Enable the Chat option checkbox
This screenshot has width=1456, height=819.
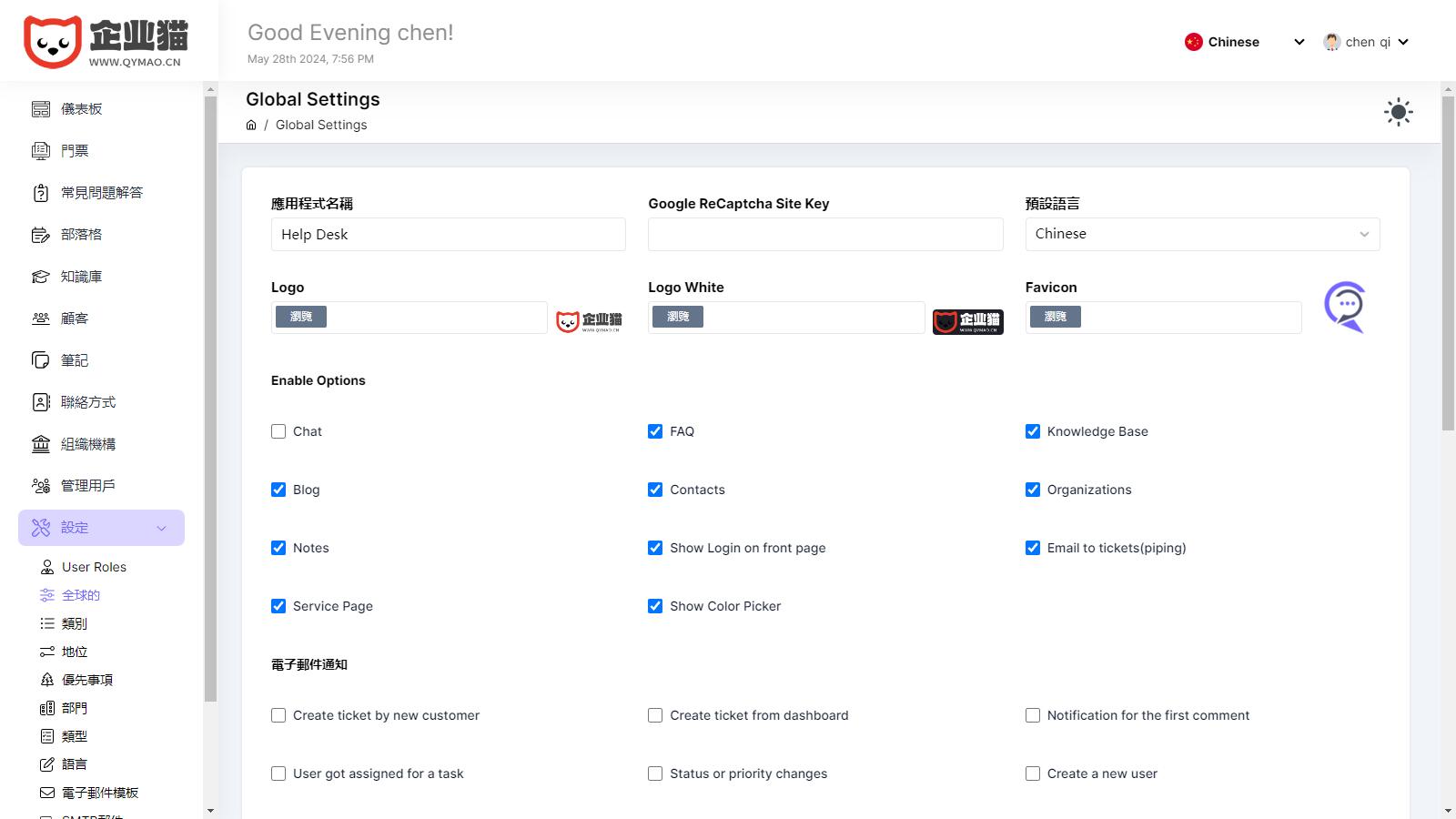coord(278,431)
